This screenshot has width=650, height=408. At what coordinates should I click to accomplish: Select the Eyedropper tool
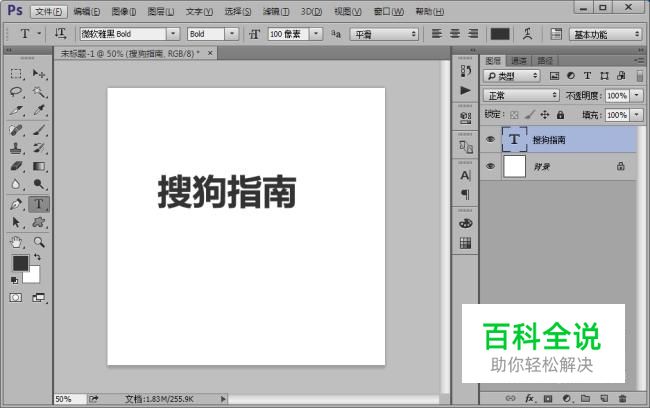point(39,110)
